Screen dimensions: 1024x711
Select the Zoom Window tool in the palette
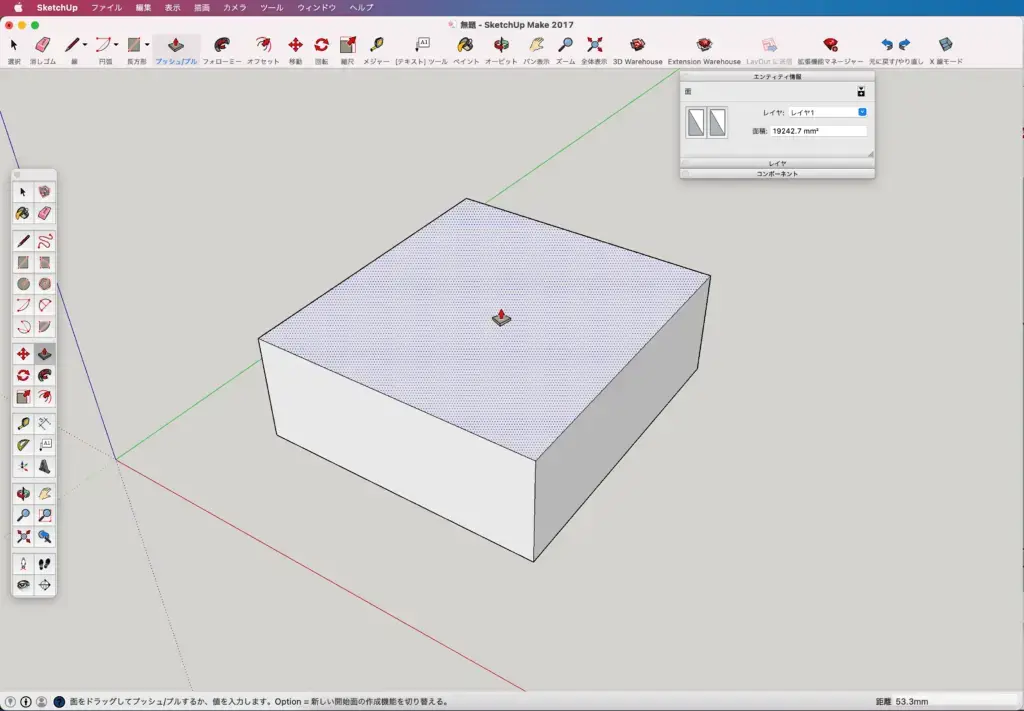coord(44,516)
